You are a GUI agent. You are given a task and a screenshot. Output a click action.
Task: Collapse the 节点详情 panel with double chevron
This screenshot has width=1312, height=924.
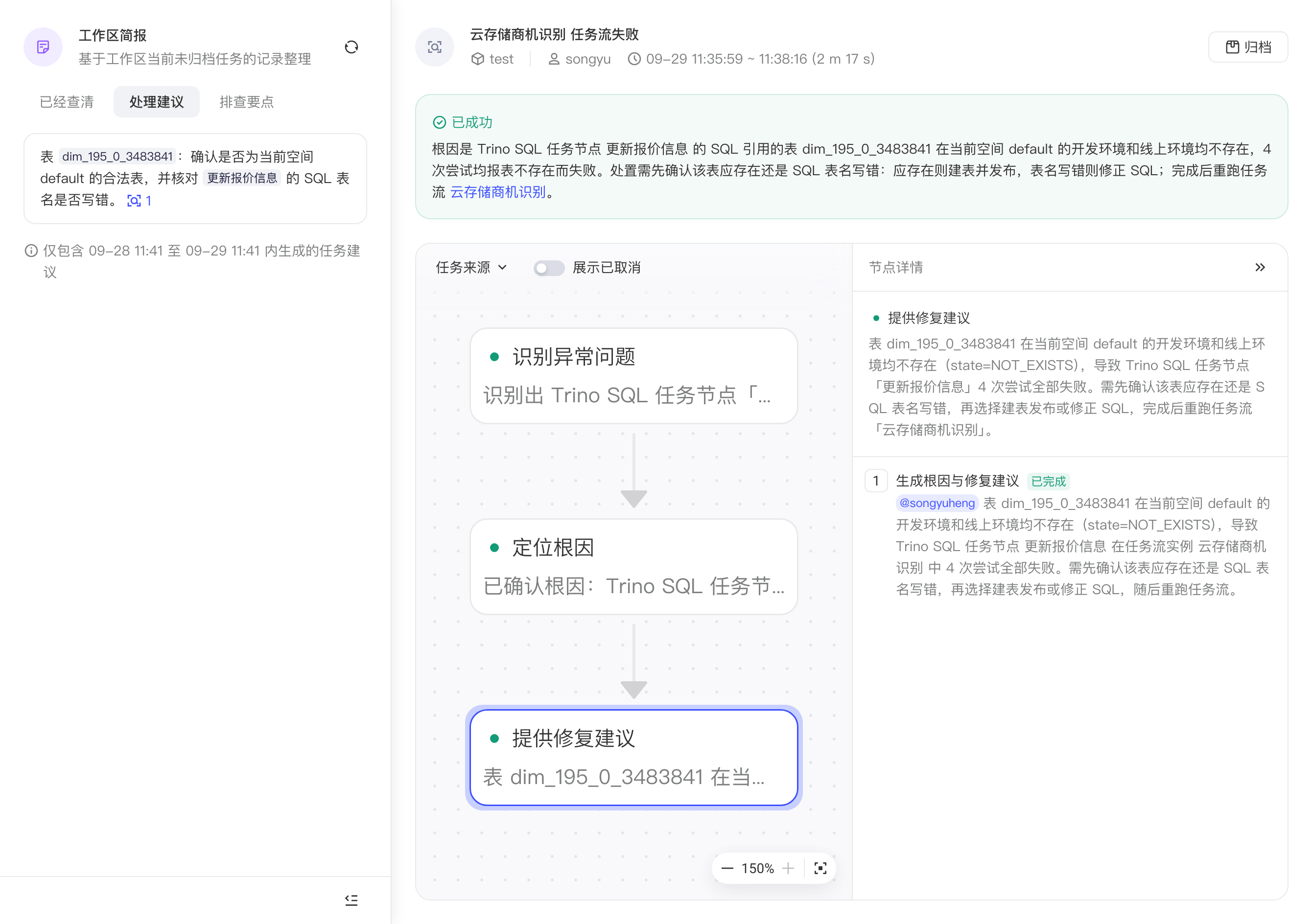[1260, 267]
